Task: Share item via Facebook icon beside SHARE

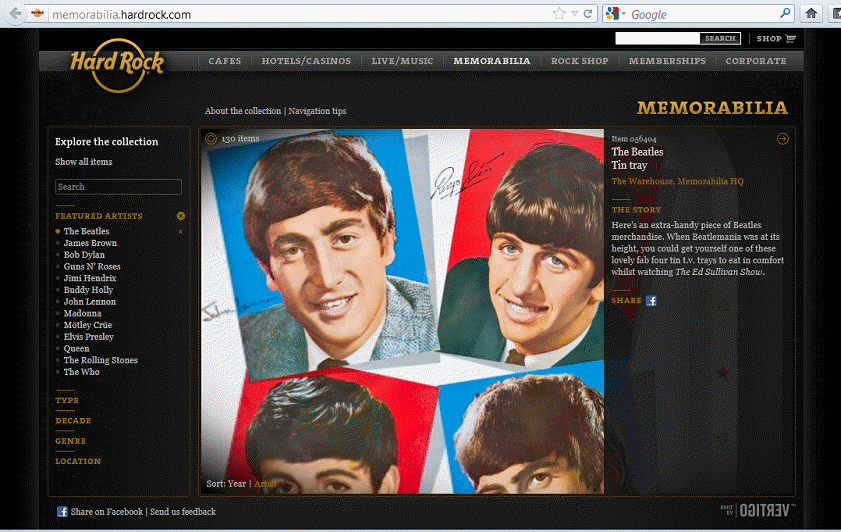Action: [651, 300]
